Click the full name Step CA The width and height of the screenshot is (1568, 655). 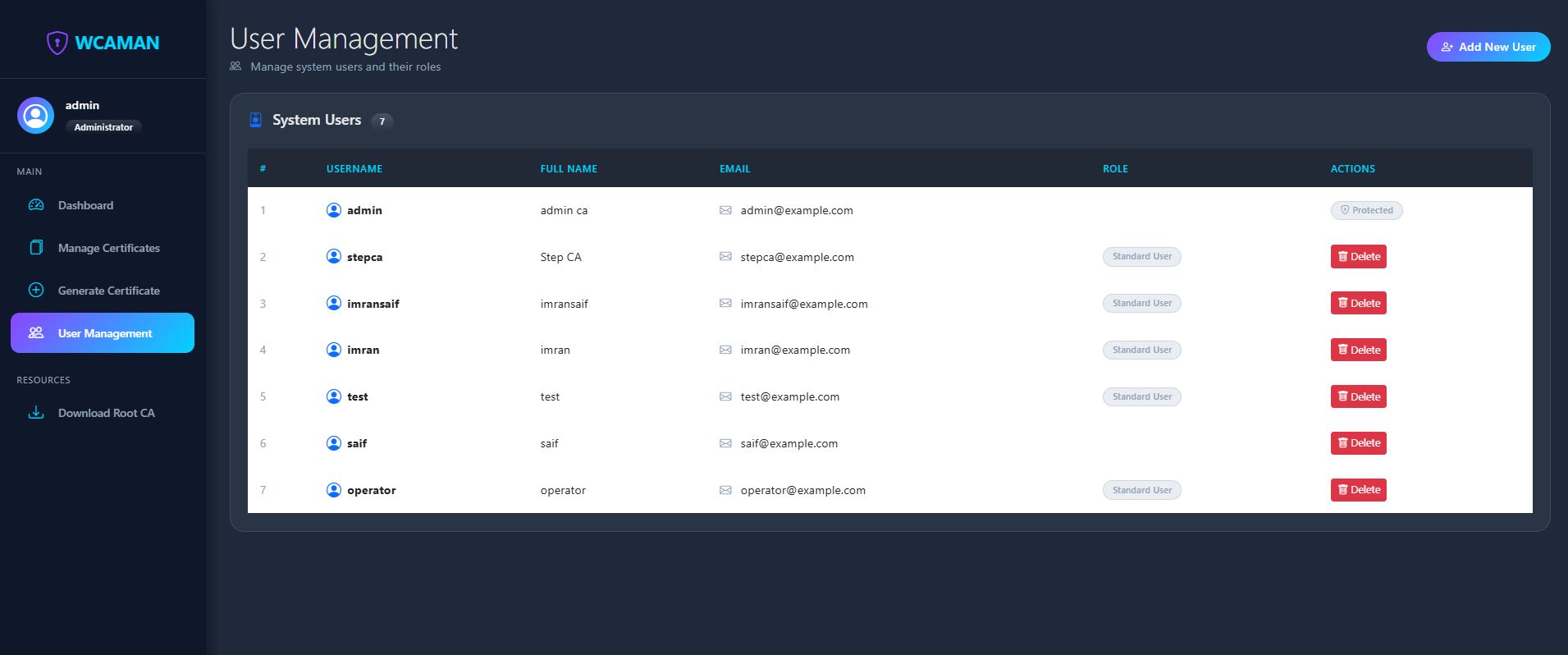(x=561, y=257)
